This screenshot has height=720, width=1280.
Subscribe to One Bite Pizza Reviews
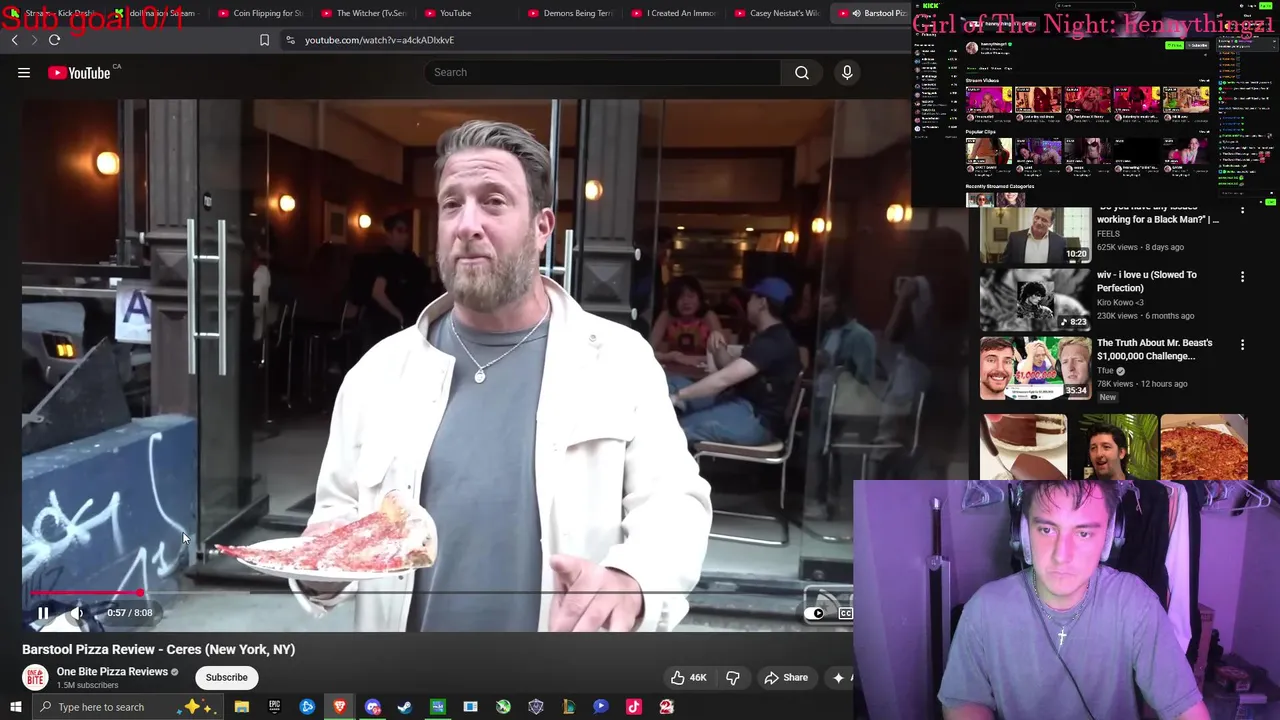[x=226, y=677]
